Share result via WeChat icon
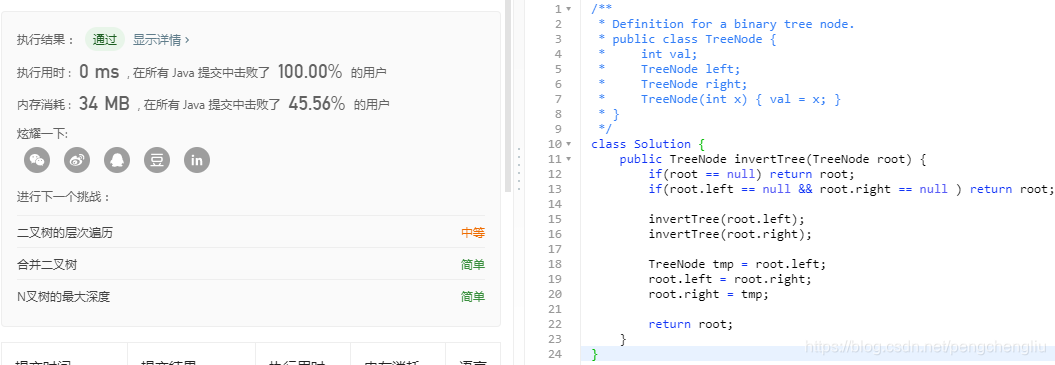Screen dimensions: 1055x365 [x=37, y=160]
